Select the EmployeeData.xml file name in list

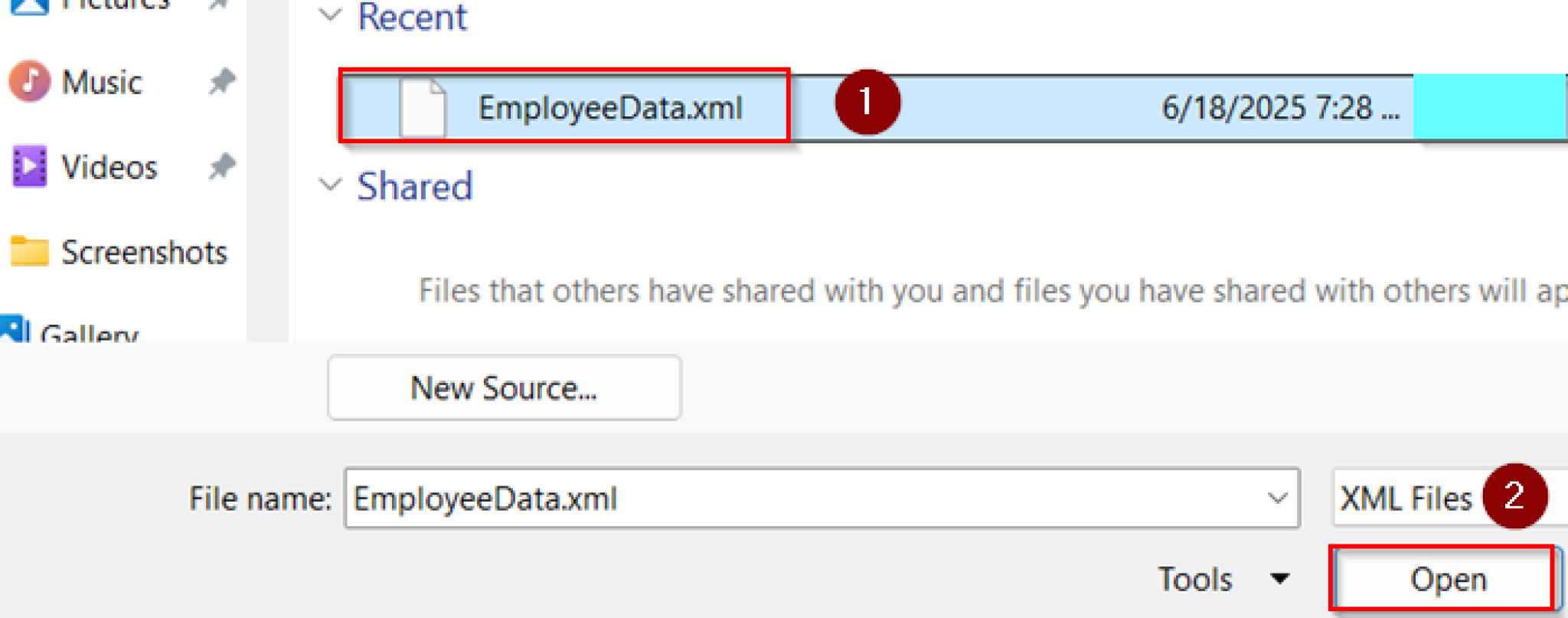coord(610,108)
